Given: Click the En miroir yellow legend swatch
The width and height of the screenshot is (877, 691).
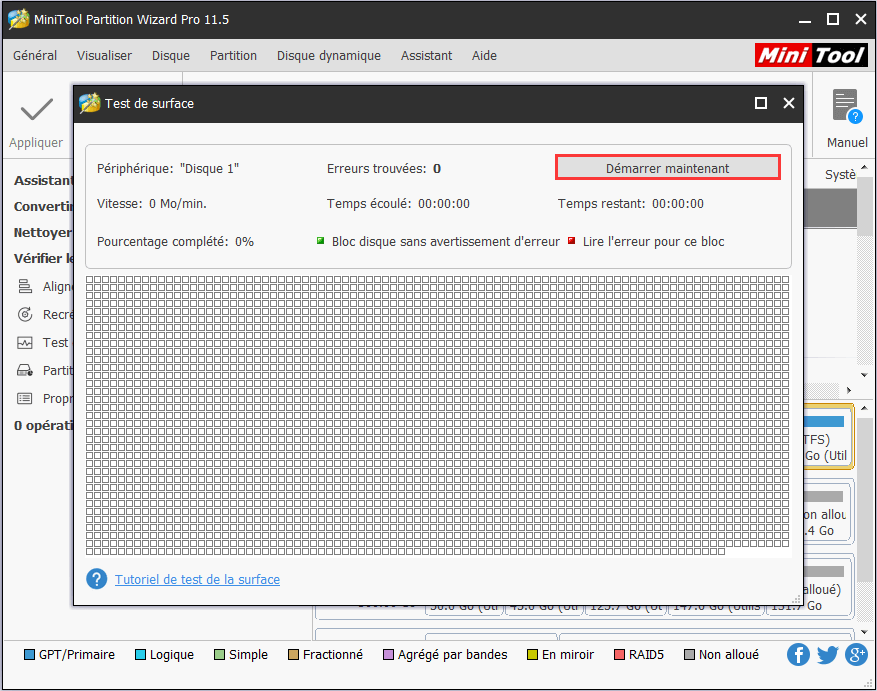Looking at the screenshot, I should (532, 654).
